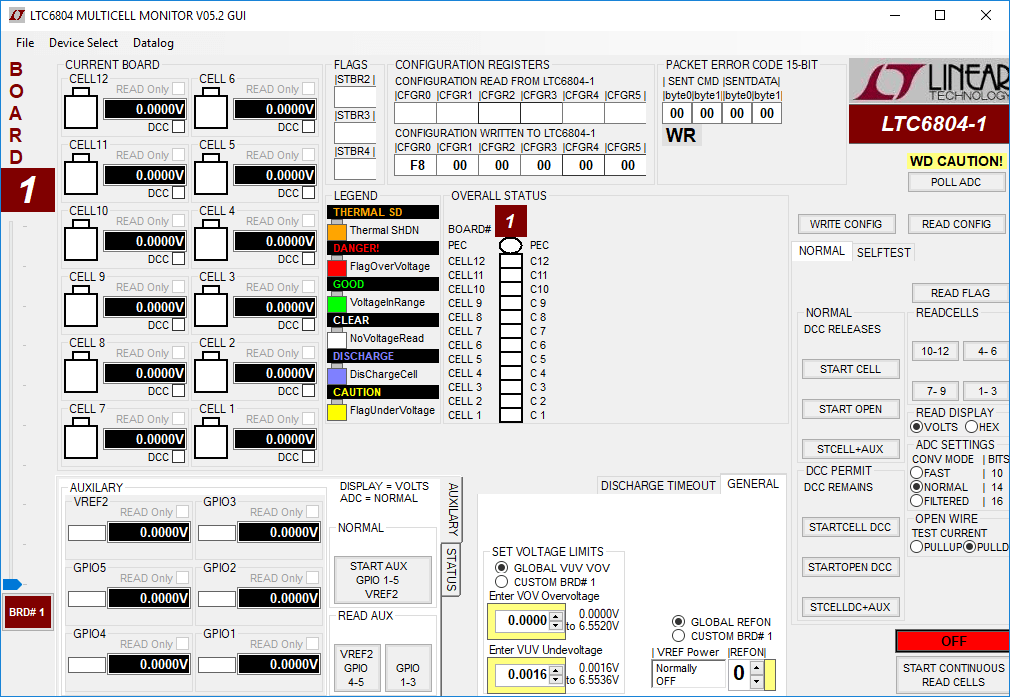
Task: Click the CELL12 status box in Overall Status
Action: [x=511, y=262]
